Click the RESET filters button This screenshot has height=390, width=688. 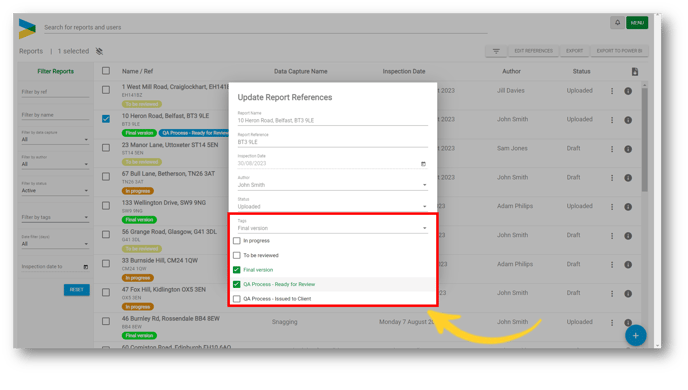(x=76, y=290)
